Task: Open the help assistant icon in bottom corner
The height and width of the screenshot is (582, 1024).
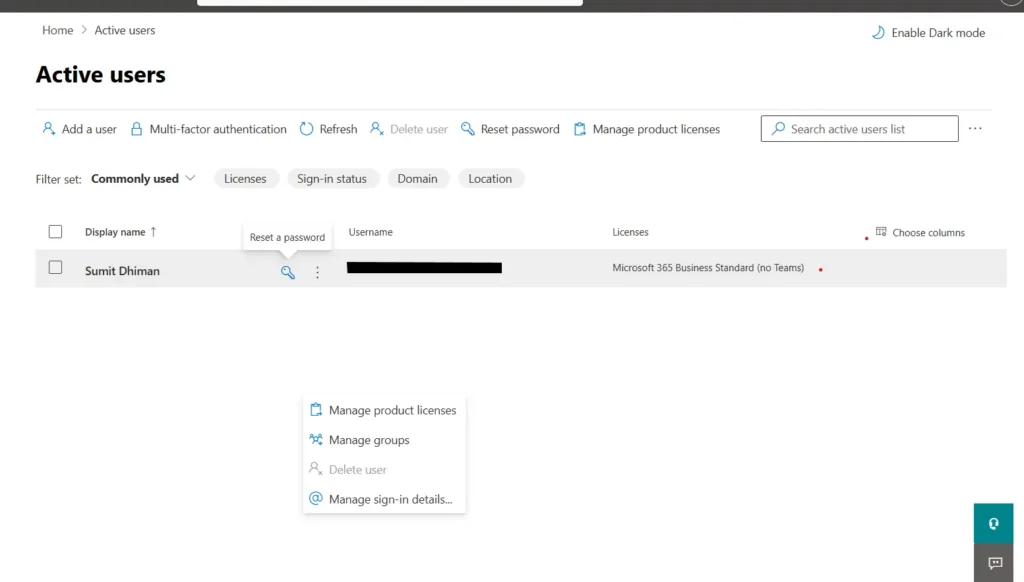Action: click(992, 522)
